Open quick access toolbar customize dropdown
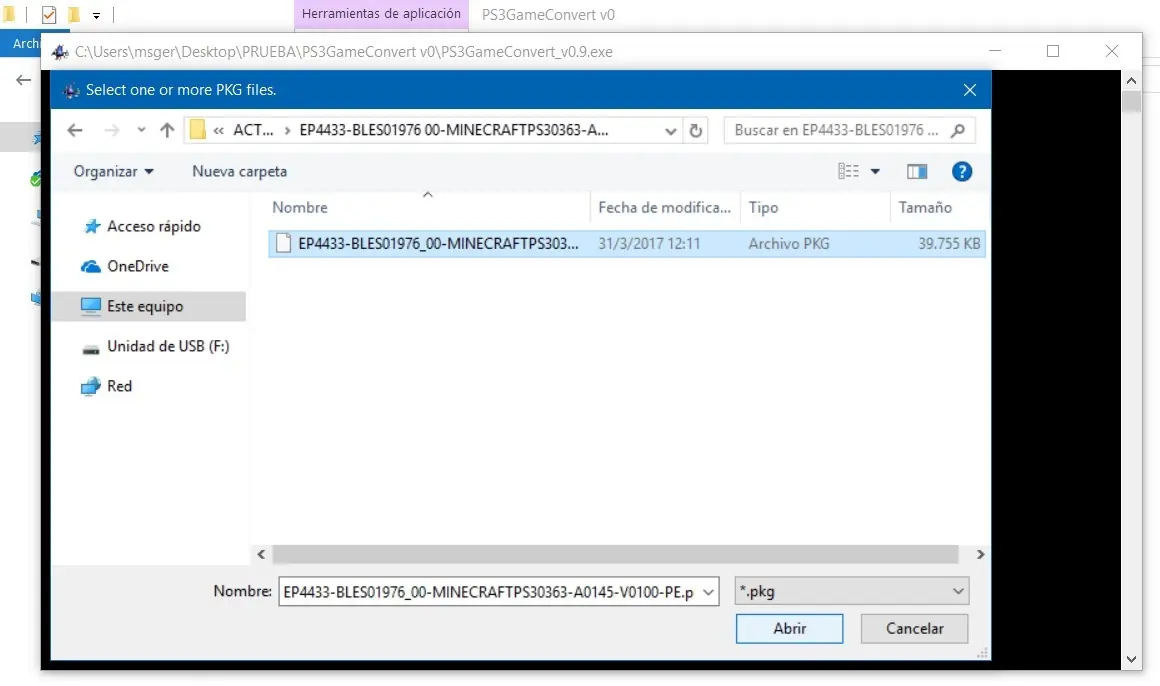Image resolution: width=1160 pixels, height=686 pixels. (x=96, y=15)
